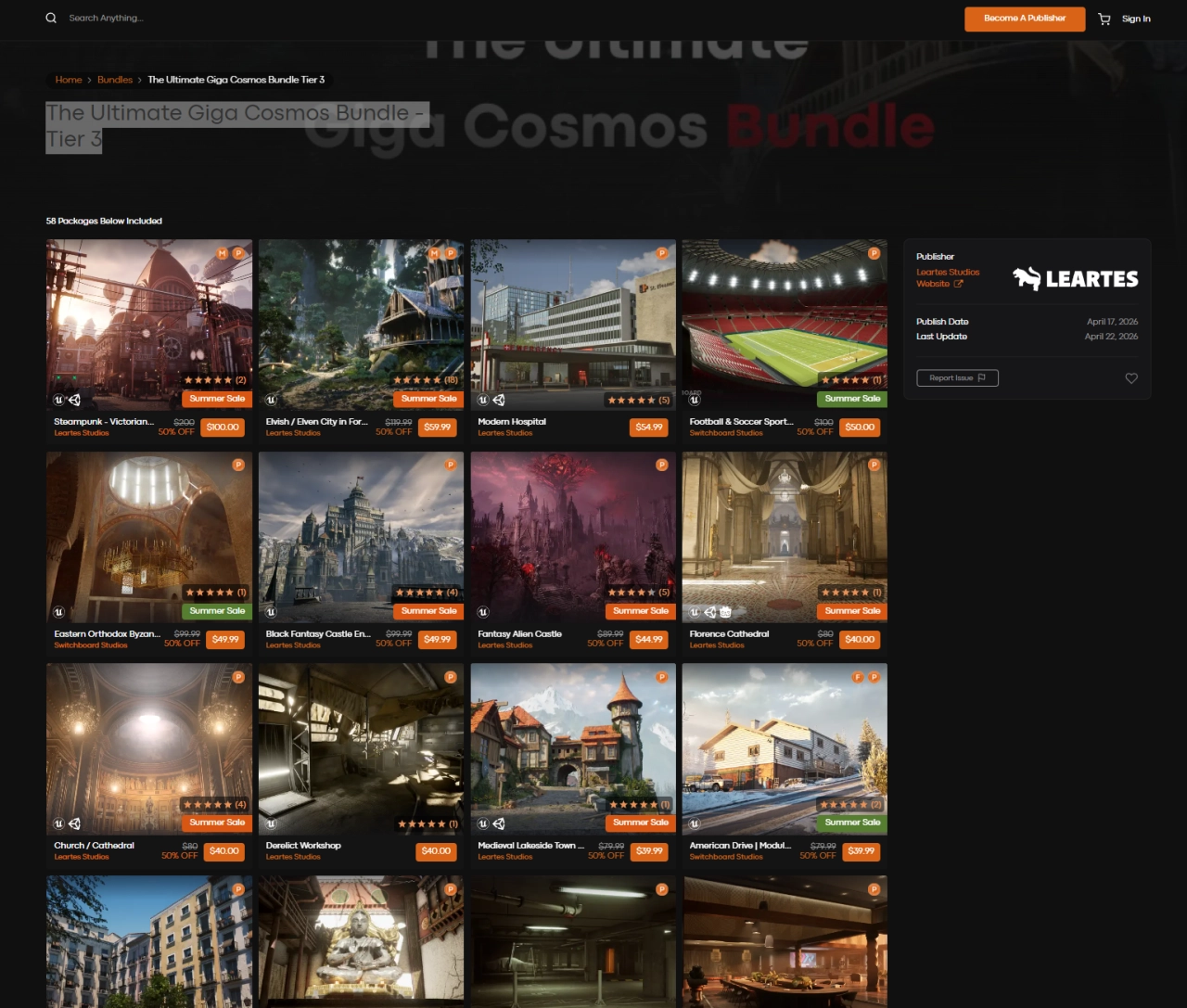
Task: Click the Report Issue button
Action: [957, 377]
